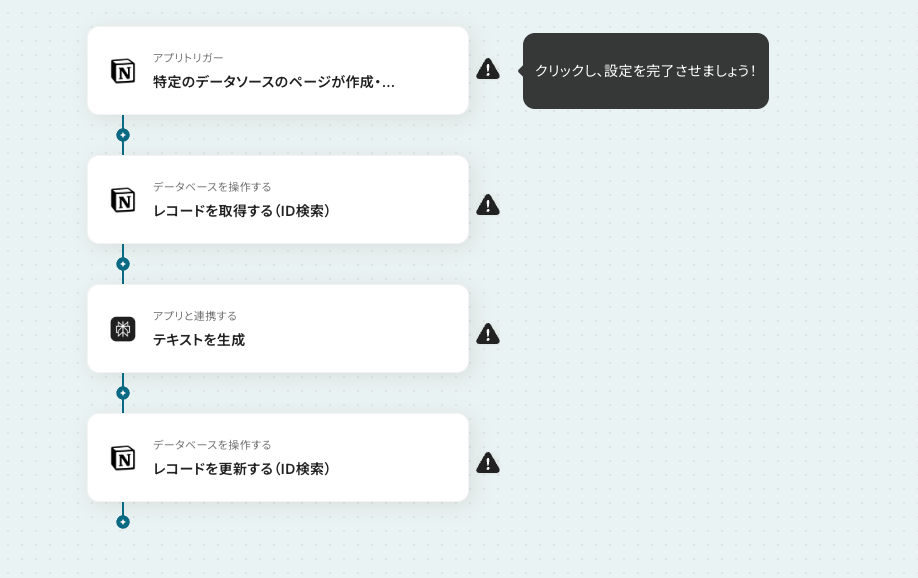Open the テキストを生成 step

pos(278,329)
